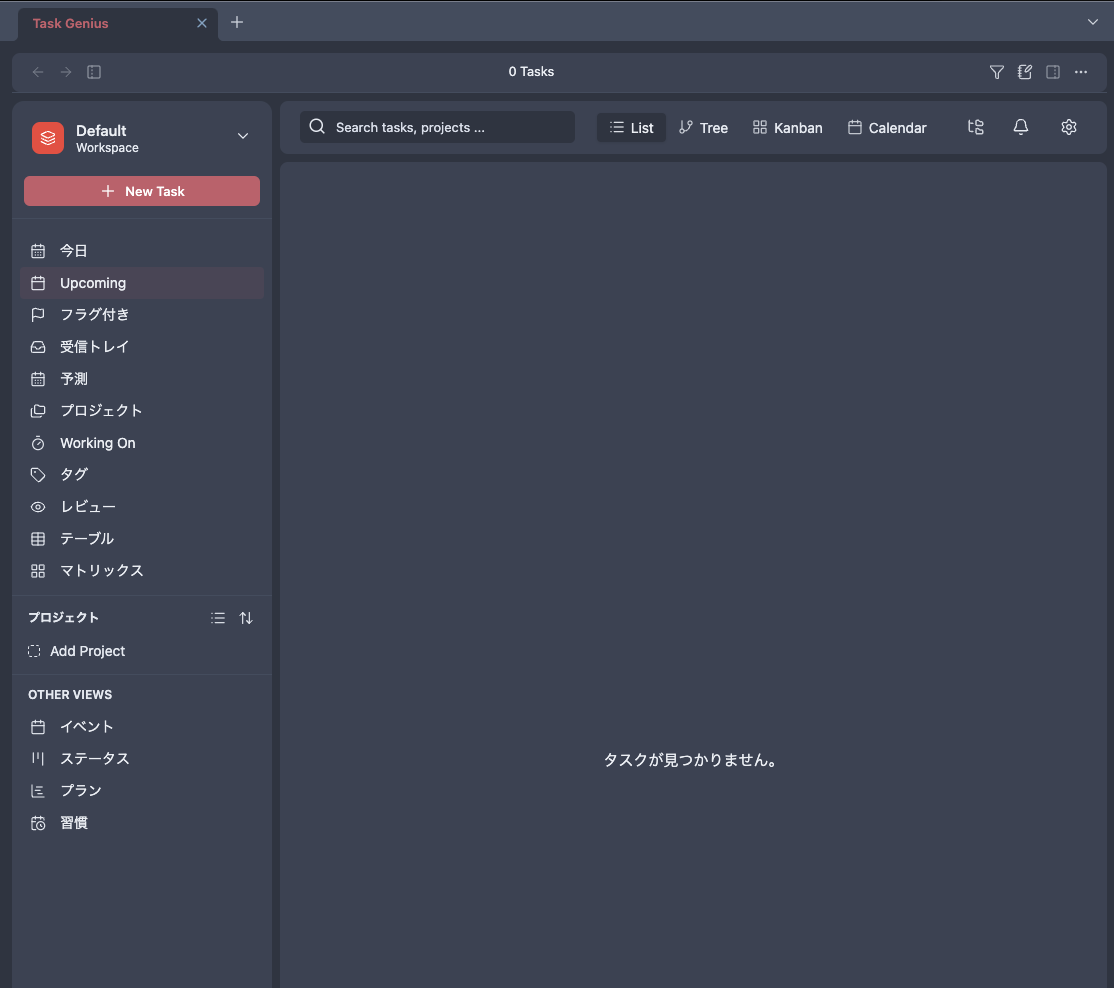The height and width of the screenshot is (988, 1114).
Task: Click the search magnifier icon
Action: click(x=318, y=126)
